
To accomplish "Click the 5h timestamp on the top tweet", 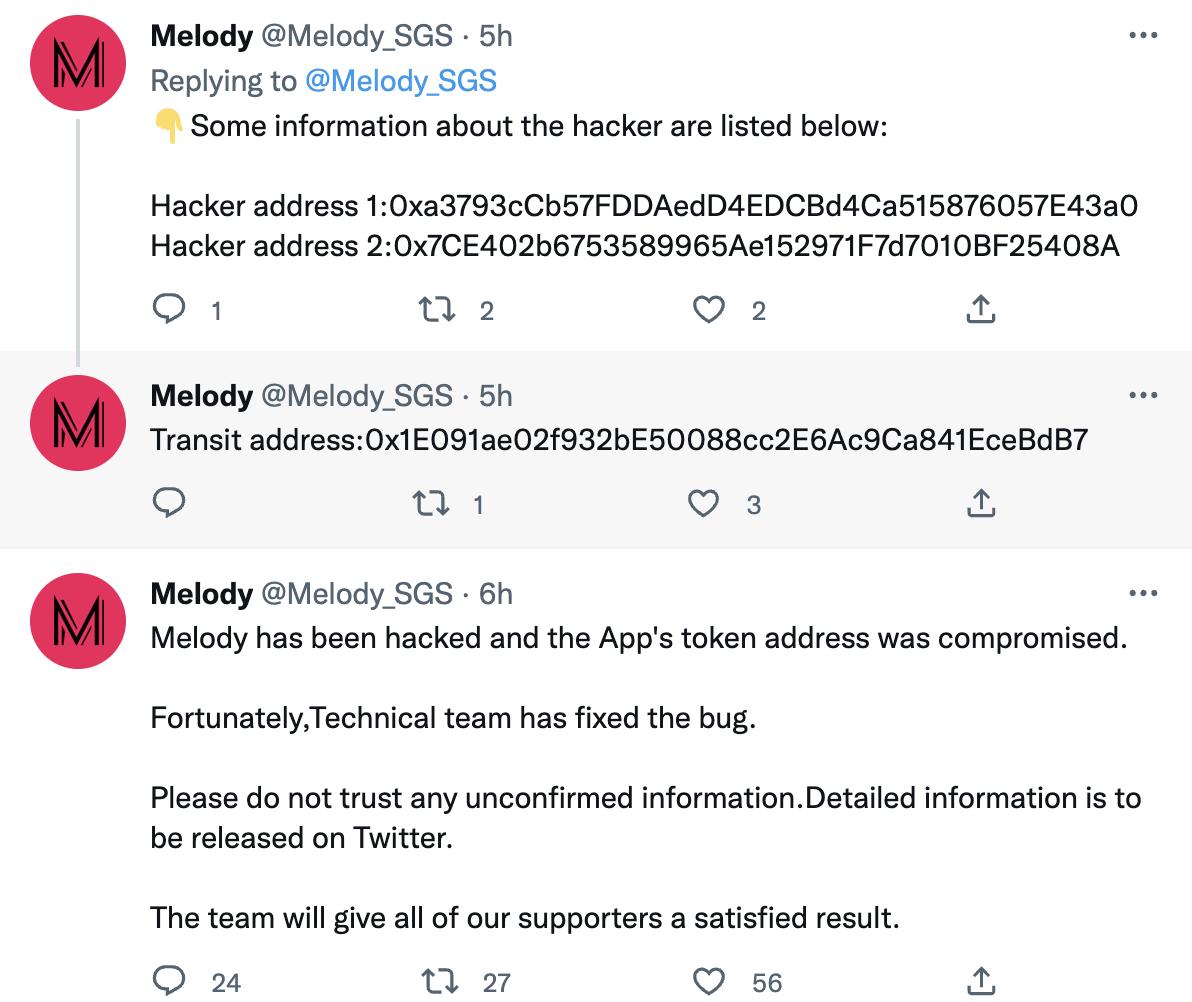I will point(497,35).
